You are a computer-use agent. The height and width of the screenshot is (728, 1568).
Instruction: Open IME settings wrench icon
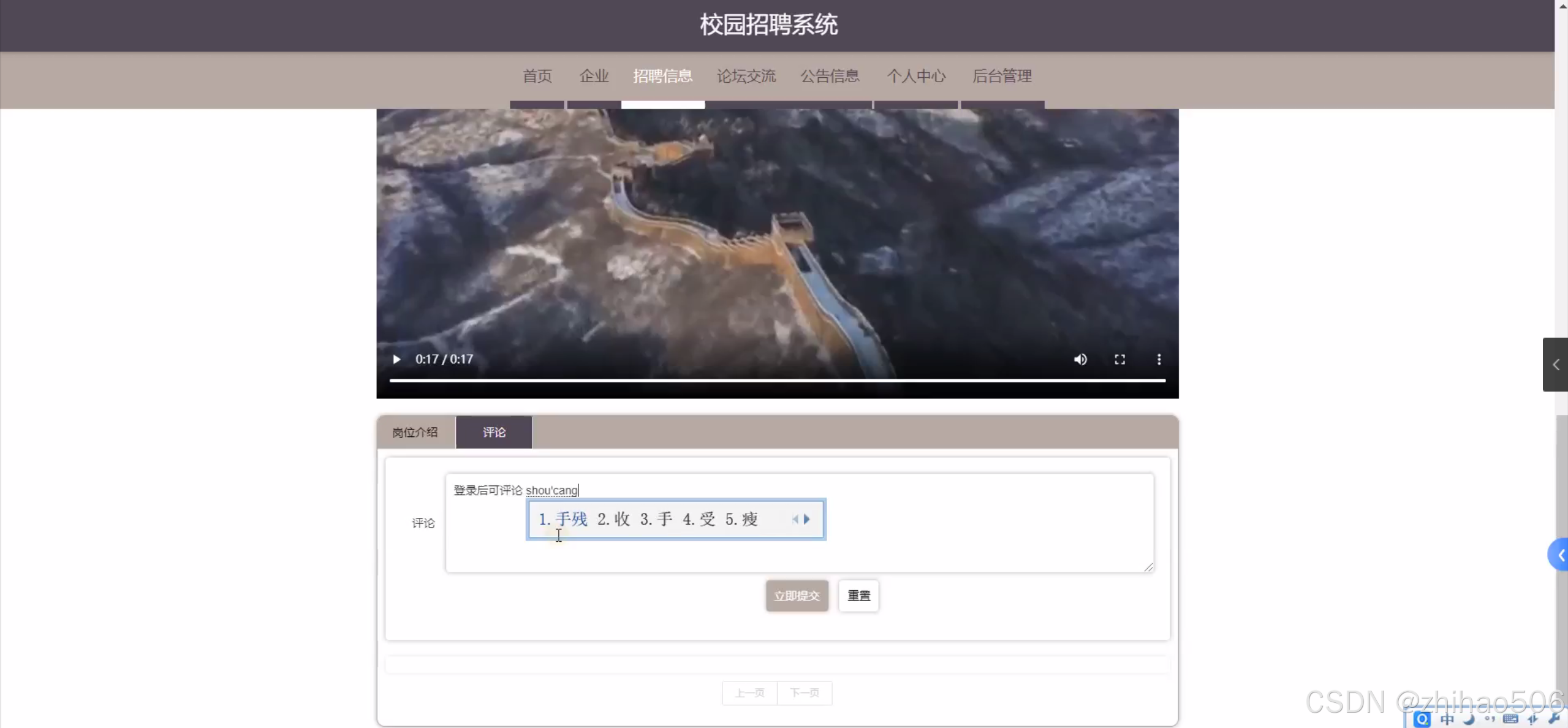point(1554,719)
